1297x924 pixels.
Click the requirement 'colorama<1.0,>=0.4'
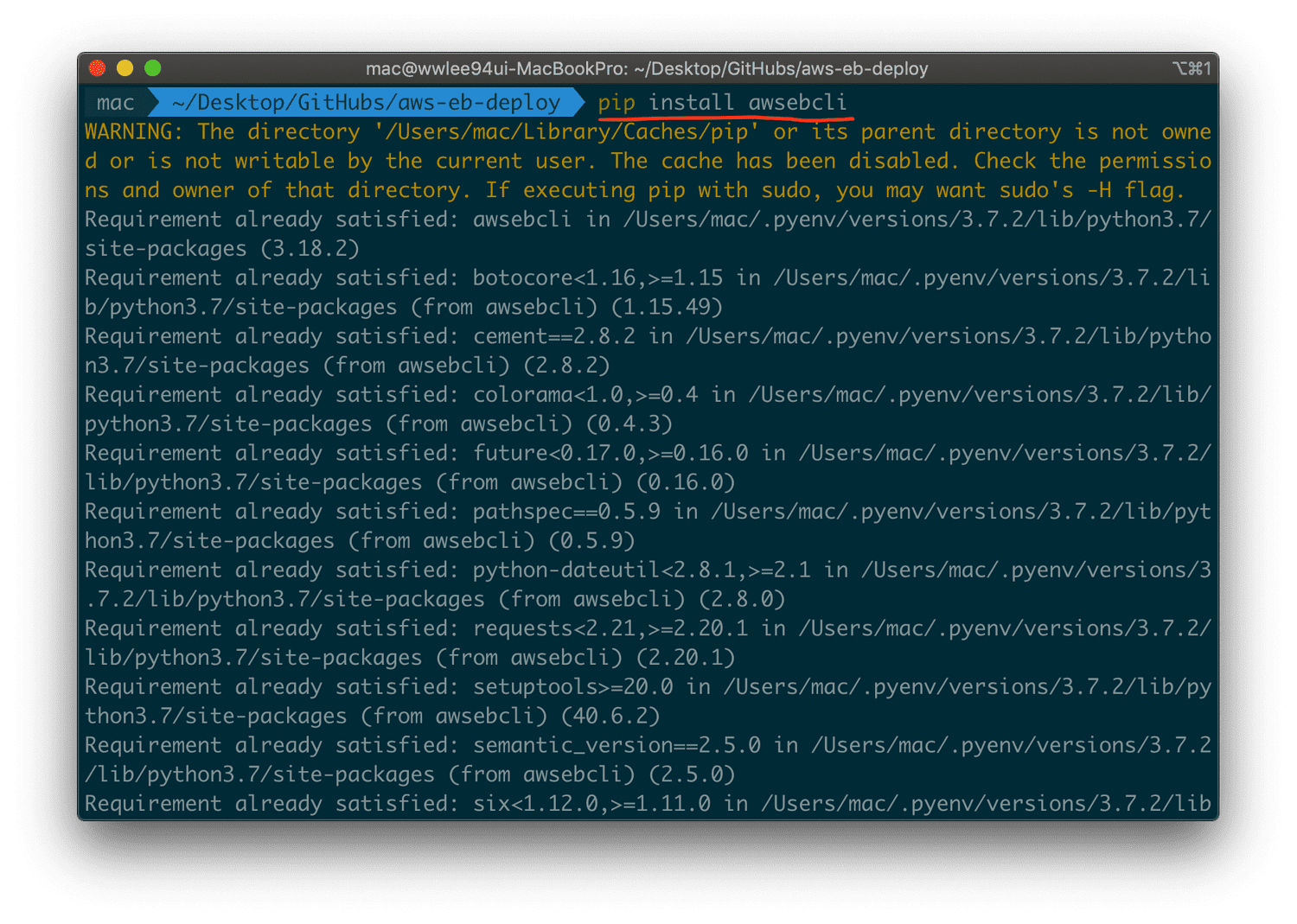tap(585, 395)
